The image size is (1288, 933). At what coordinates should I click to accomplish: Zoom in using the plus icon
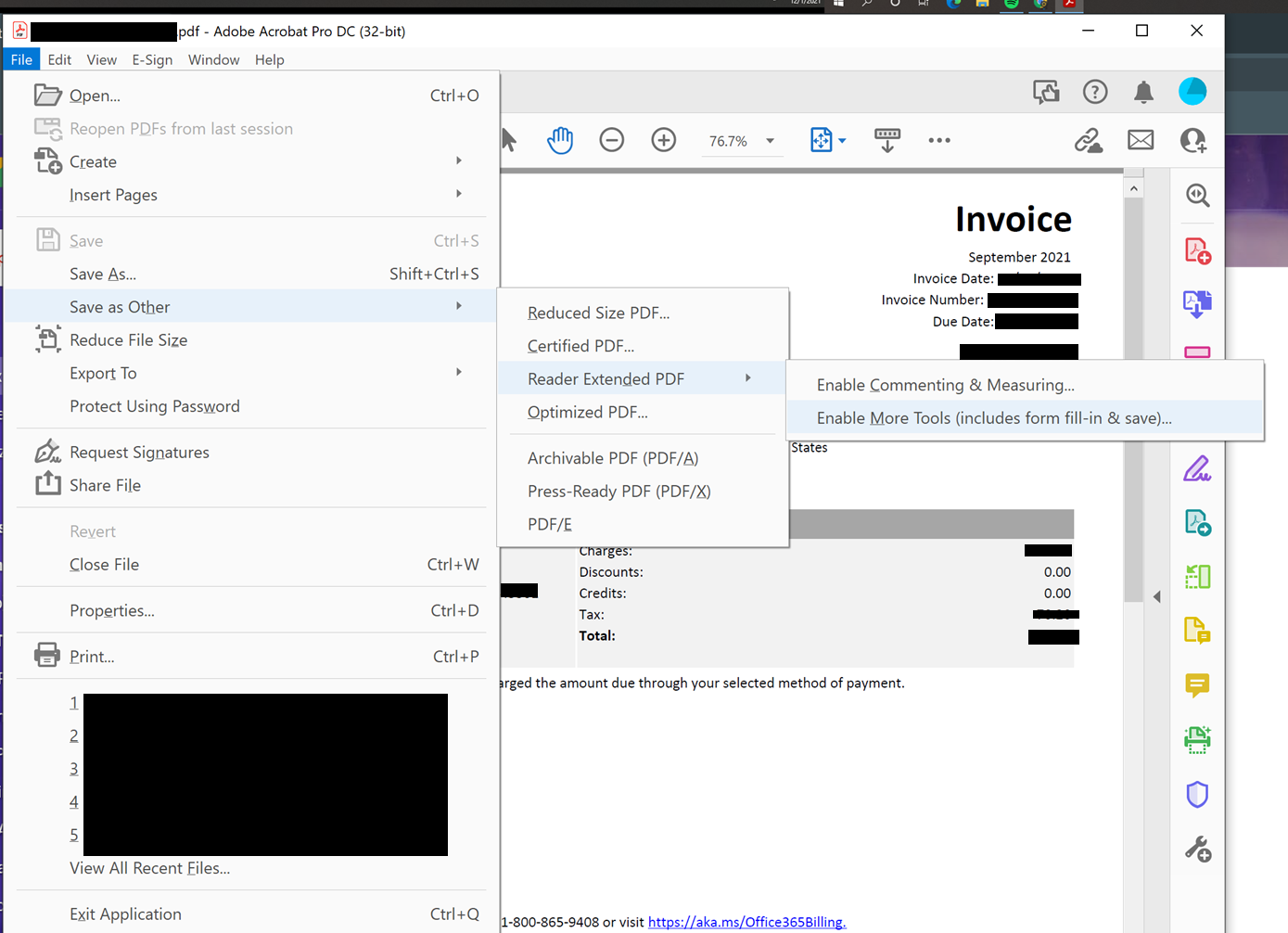pyautogui.click(x=663, y=139)
